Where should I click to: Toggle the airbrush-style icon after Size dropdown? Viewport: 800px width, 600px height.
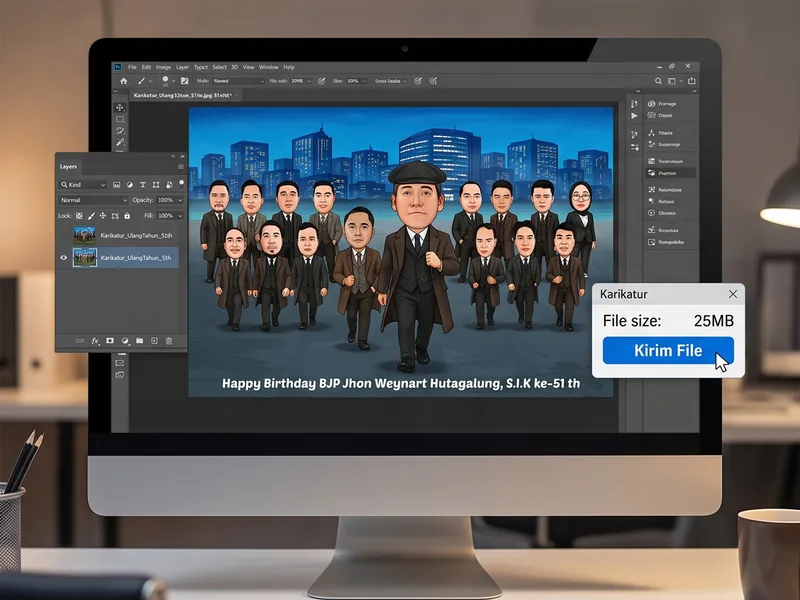click(x=418, y=81)
